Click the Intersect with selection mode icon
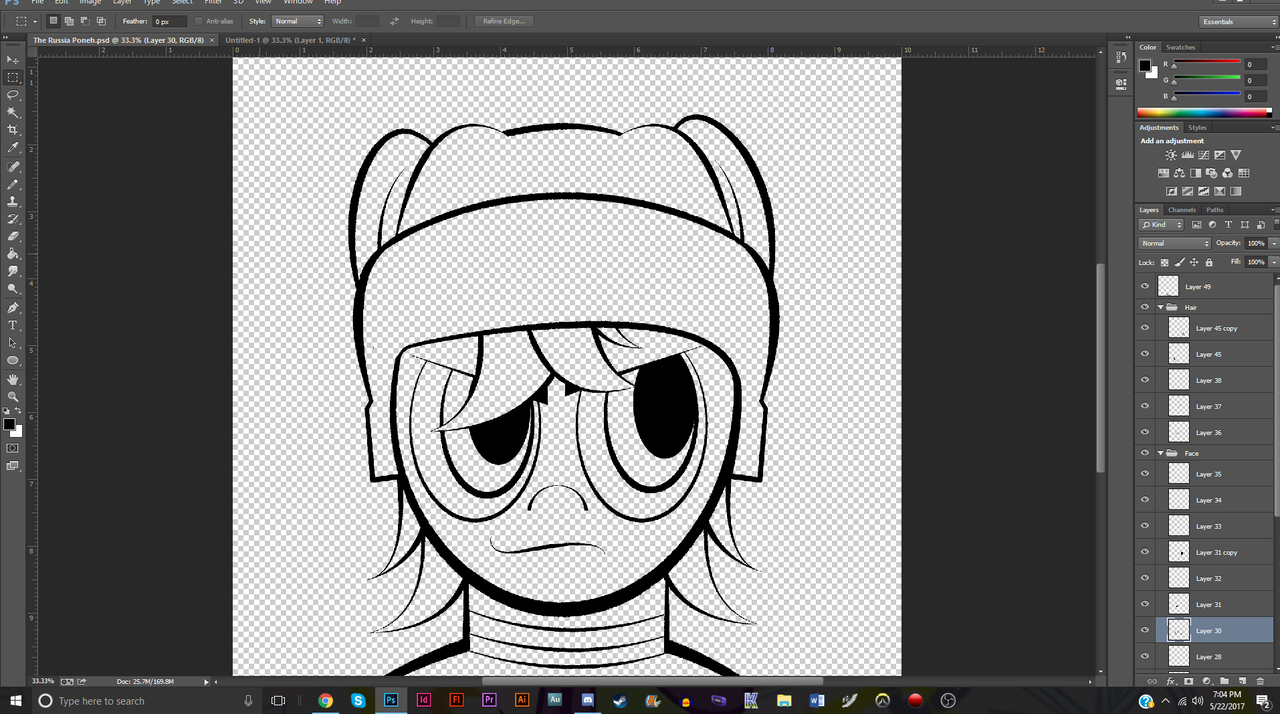The image size is (1280, 714). [101, 21]
